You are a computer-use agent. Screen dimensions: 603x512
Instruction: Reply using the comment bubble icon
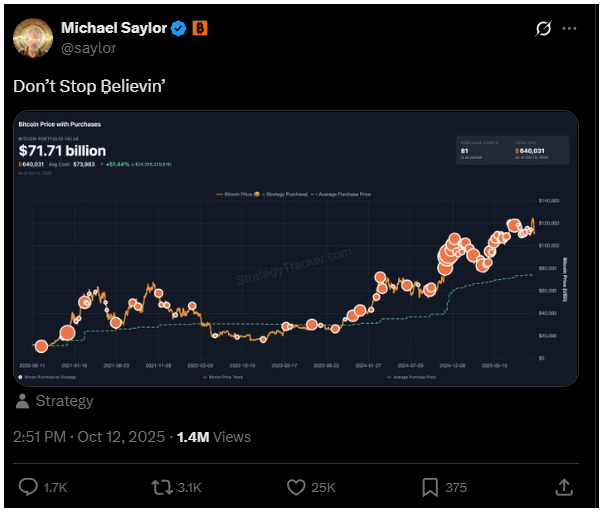pos(29,487)
